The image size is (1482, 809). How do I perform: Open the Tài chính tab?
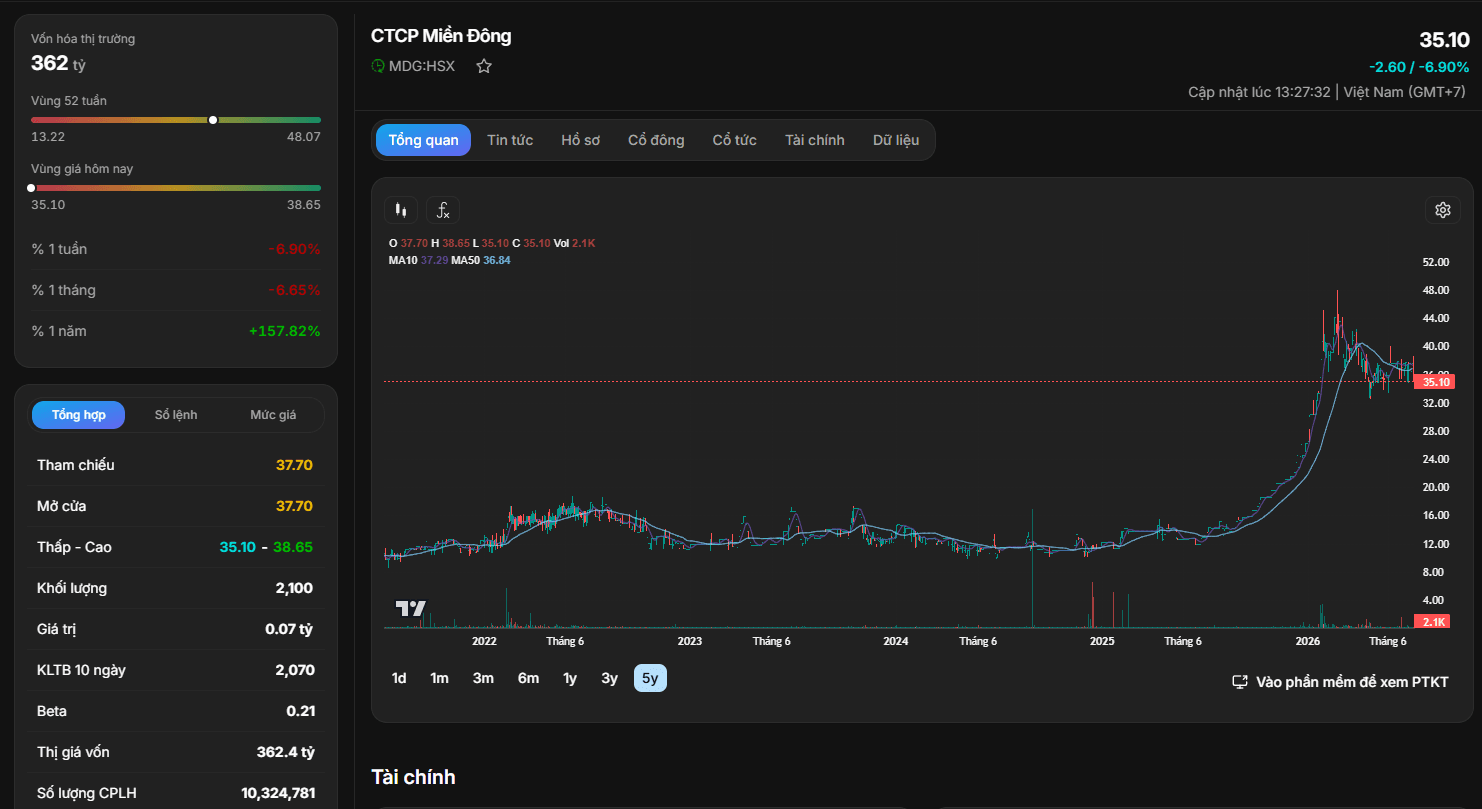(x=814, y=140)
